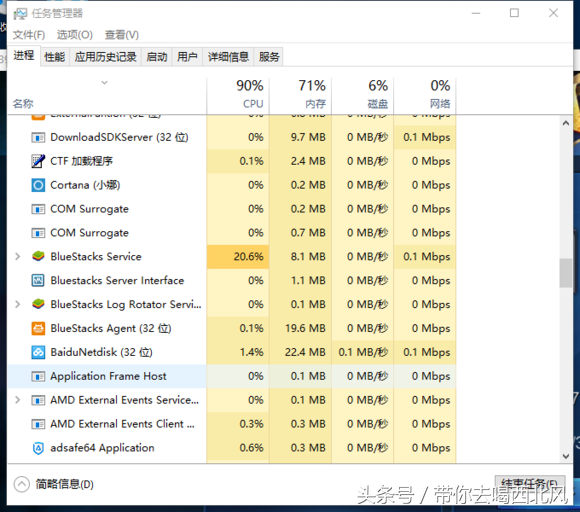Open the 文件(F) menu
580x512 pixels.
[x=29, y=35]
